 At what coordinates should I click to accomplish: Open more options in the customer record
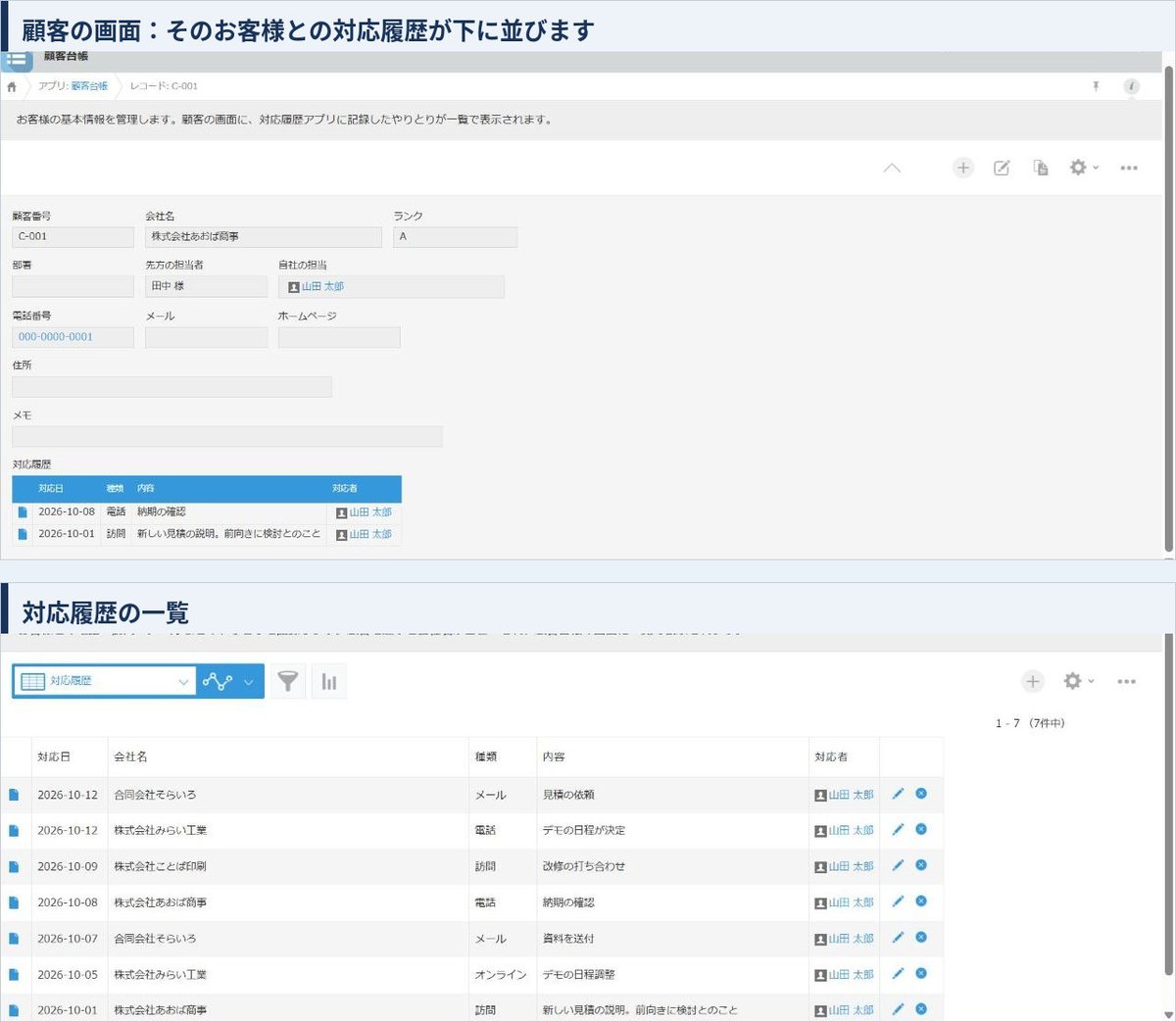point(1129,168)
